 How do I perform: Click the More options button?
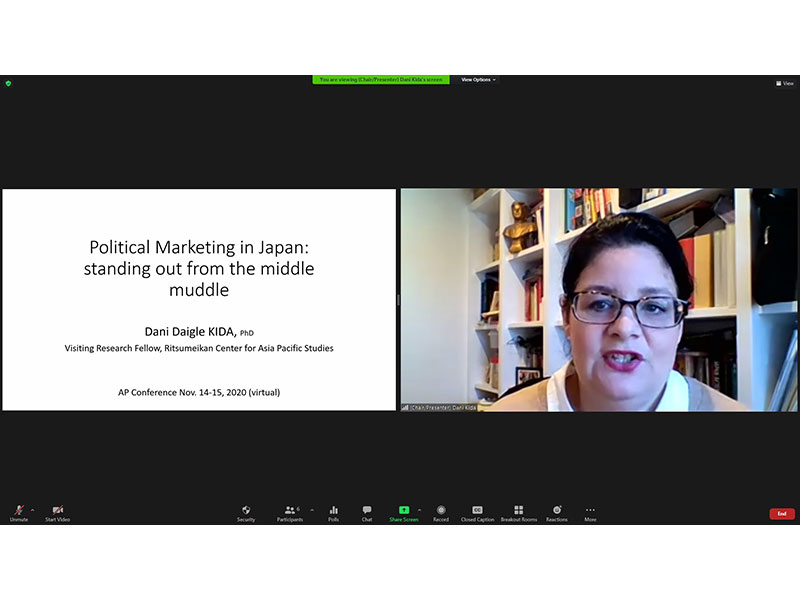(590, 512)
